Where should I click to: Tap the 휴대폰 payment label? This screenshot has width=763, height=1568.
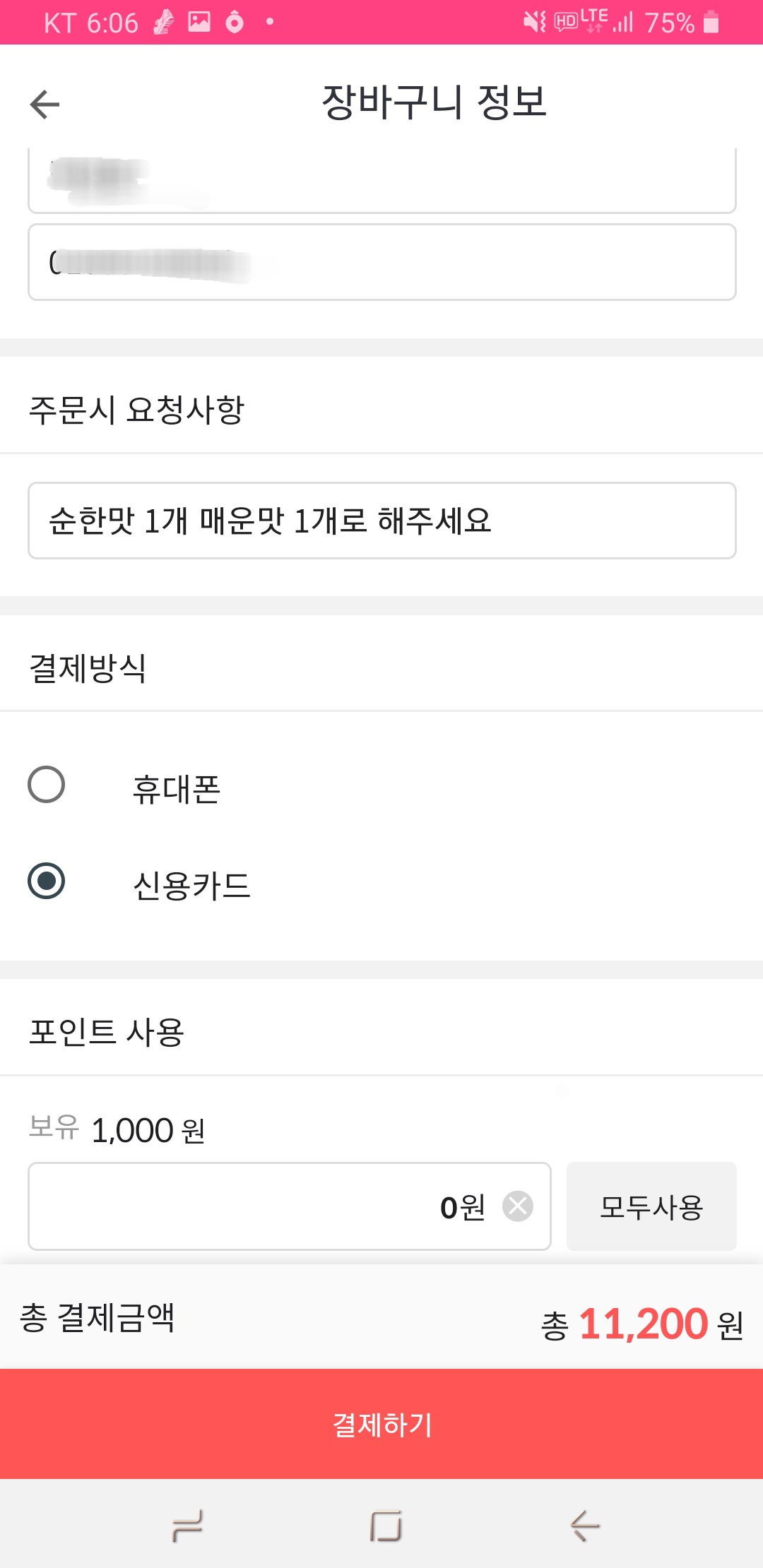(177, 789)
